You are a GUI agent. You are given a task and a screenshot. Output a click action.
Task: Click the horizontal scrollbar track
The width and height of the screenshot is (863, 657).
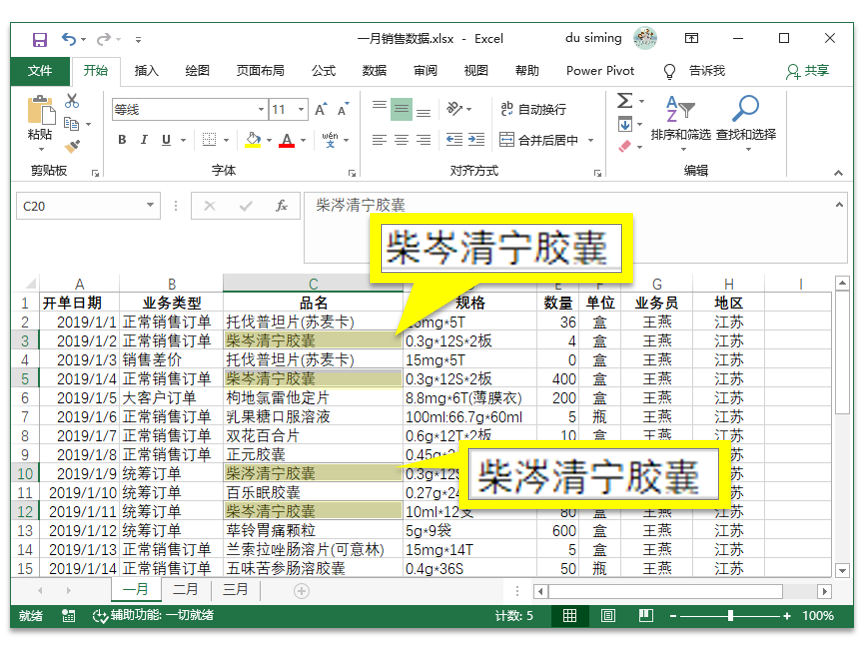(x=800, y=592)
